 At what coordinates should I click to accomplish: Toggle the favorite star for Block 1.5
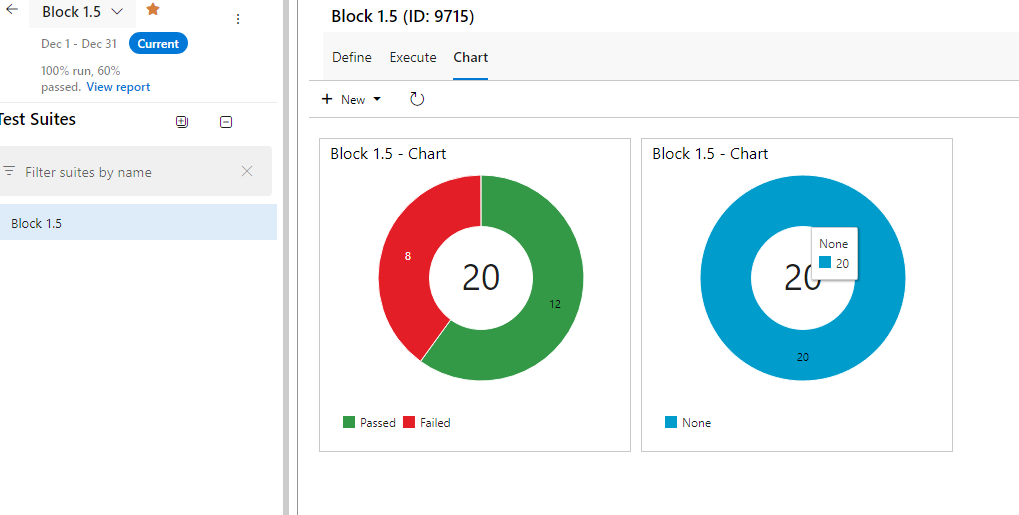pos(153,9)
